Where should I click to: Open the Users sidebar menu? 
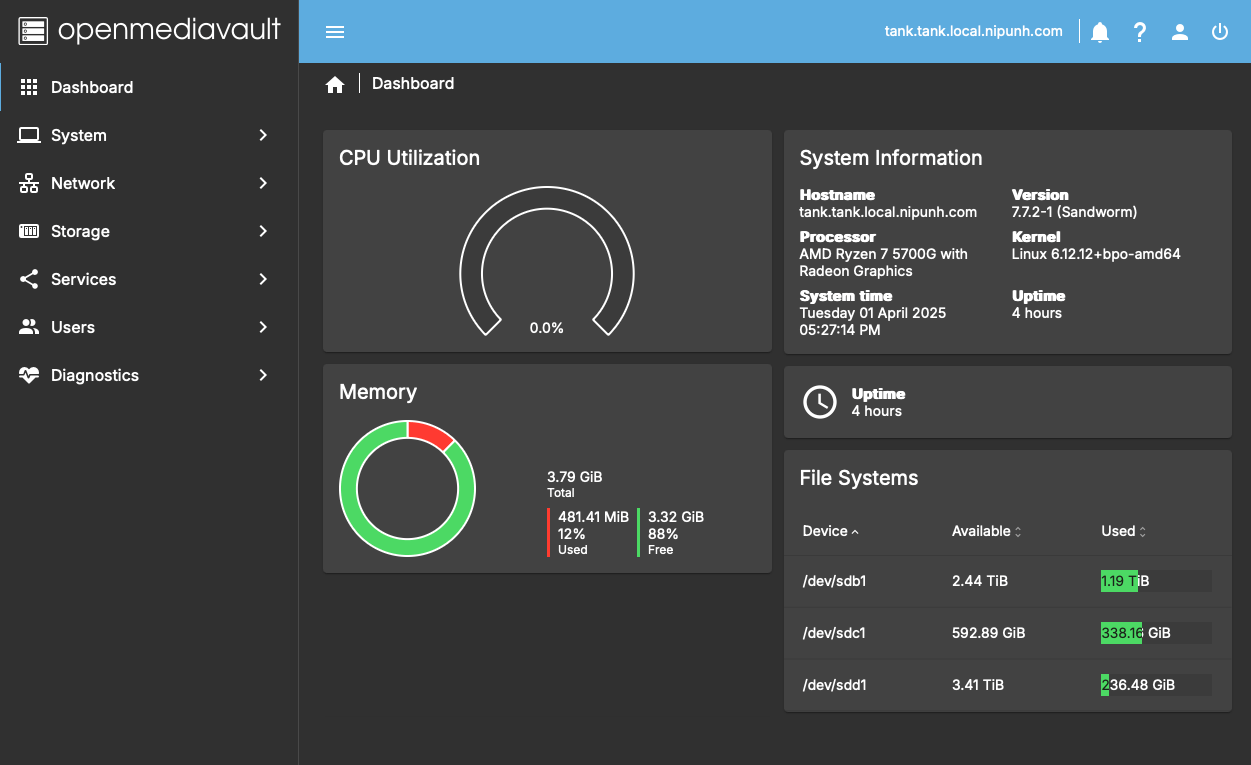click(x=73, y=327)
